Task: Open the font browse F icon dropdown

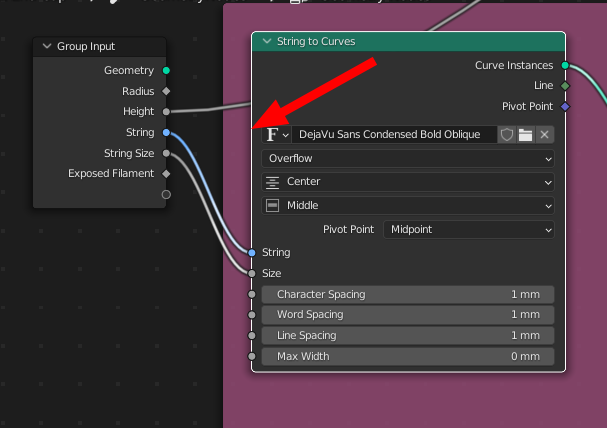Action: coord(277,135)
